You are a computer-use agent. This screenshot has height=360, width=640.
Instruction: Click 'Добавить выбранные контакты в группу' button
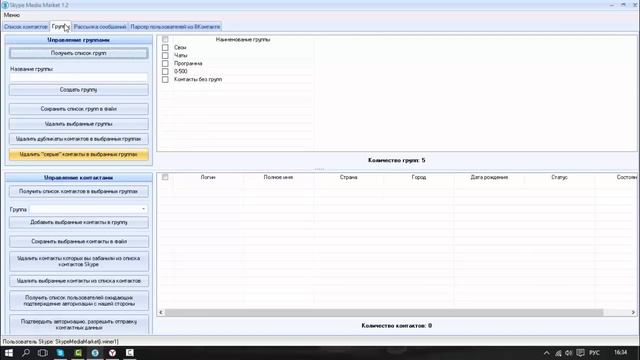point(79,222)
